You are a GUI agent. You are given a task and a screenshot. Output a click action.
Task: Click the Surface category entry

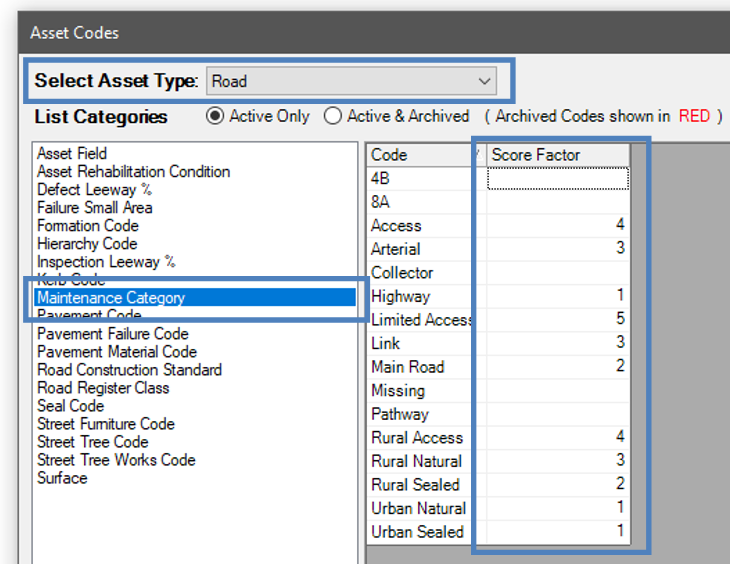[62, 478]
